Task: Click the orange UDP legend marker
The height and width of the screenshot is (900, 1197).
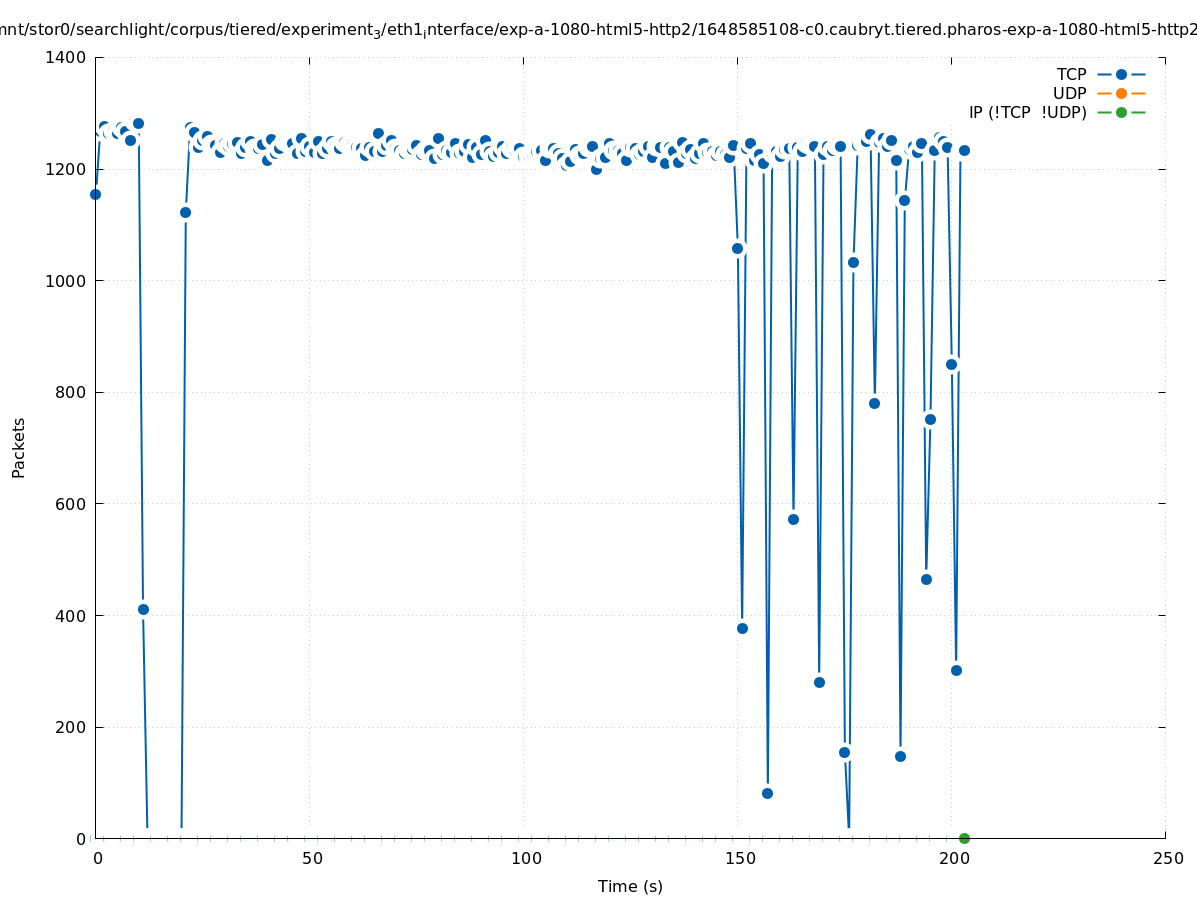Action: pos(1121,93)
